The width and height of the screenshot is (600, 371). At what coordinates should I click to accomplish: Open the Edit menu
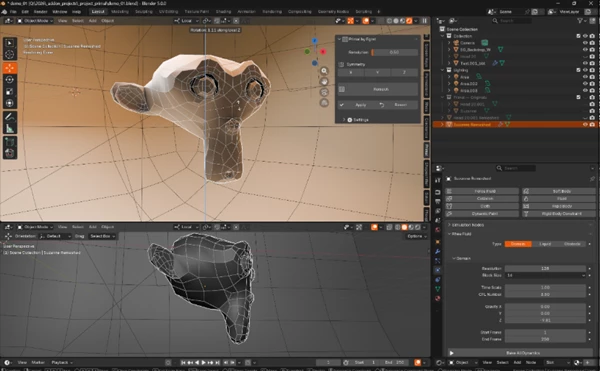point(25,12)
